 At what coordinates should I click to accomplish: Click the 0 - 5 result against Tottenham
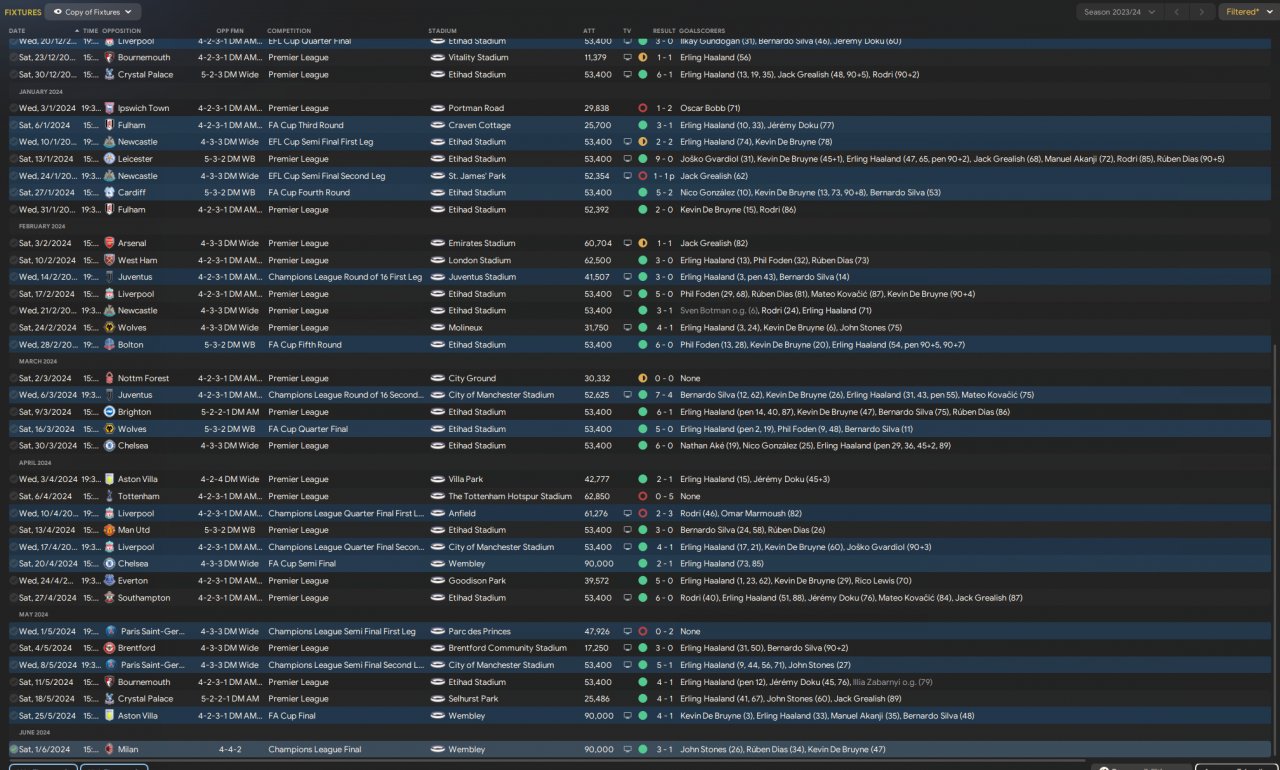(664, 496)
